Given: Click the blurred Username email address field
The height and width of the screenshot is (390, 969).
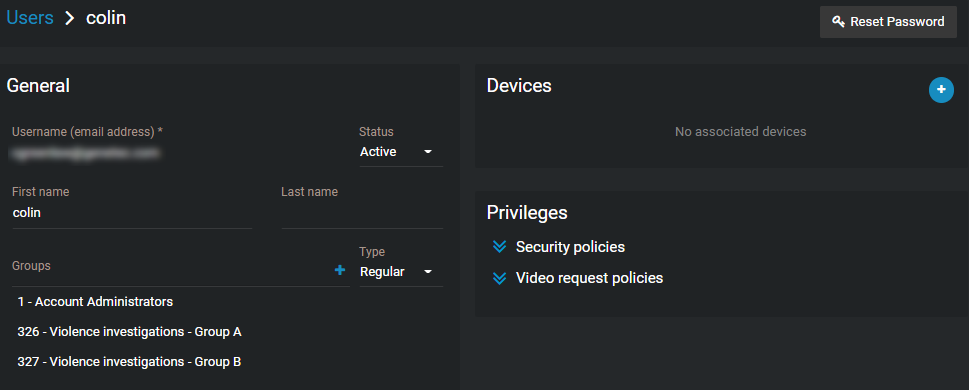Looking at the screenshot, I should 86,152.
